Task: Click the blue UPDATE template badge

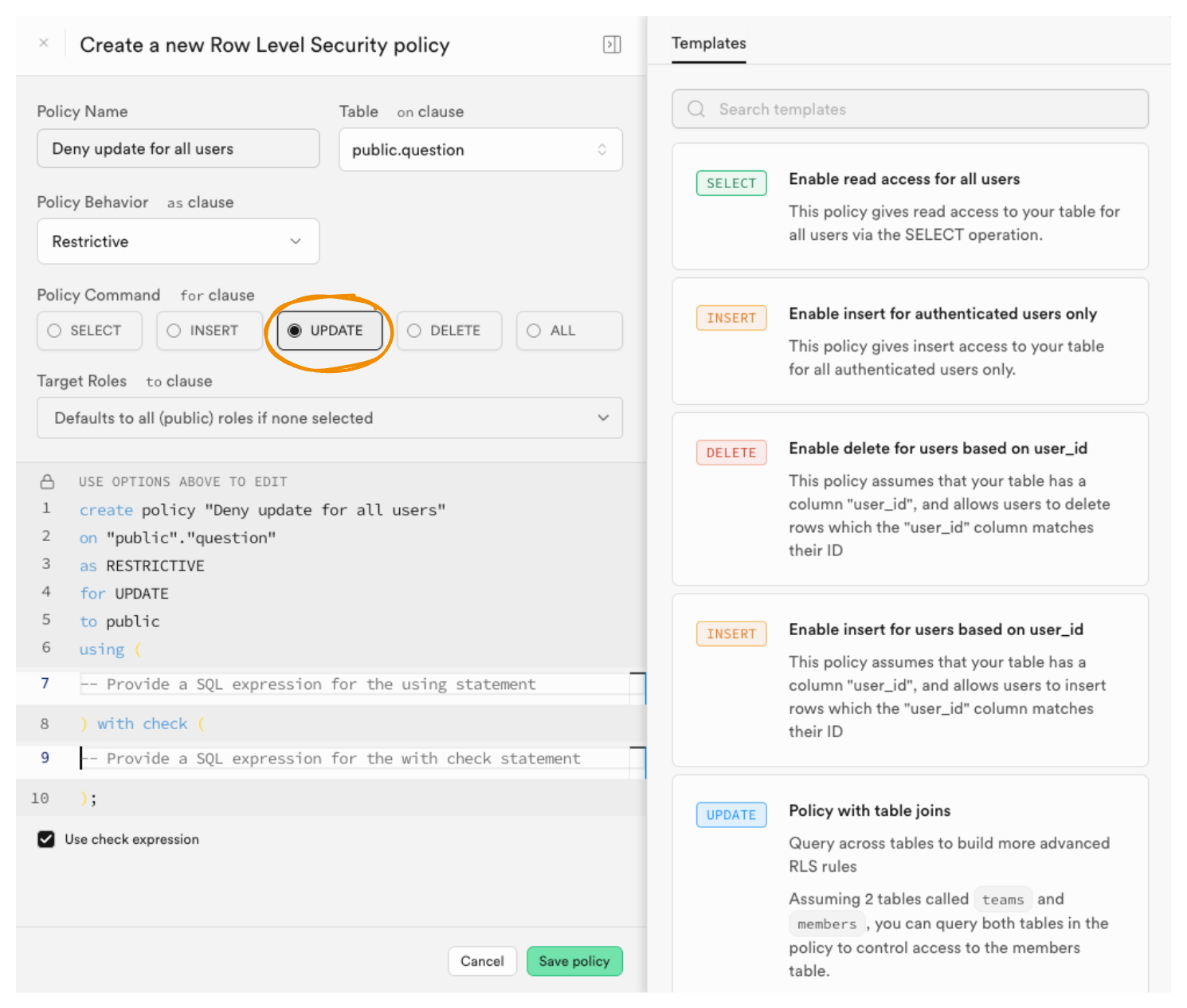Action: [731, 814]
